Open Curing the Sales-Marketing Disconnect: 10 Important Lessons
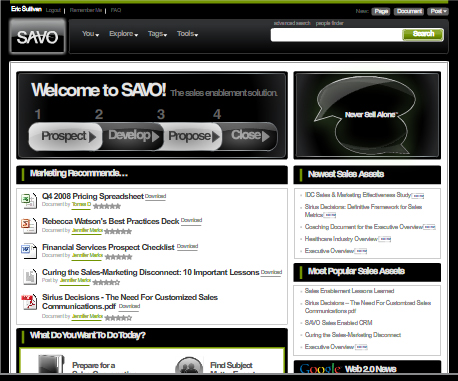 151,272
